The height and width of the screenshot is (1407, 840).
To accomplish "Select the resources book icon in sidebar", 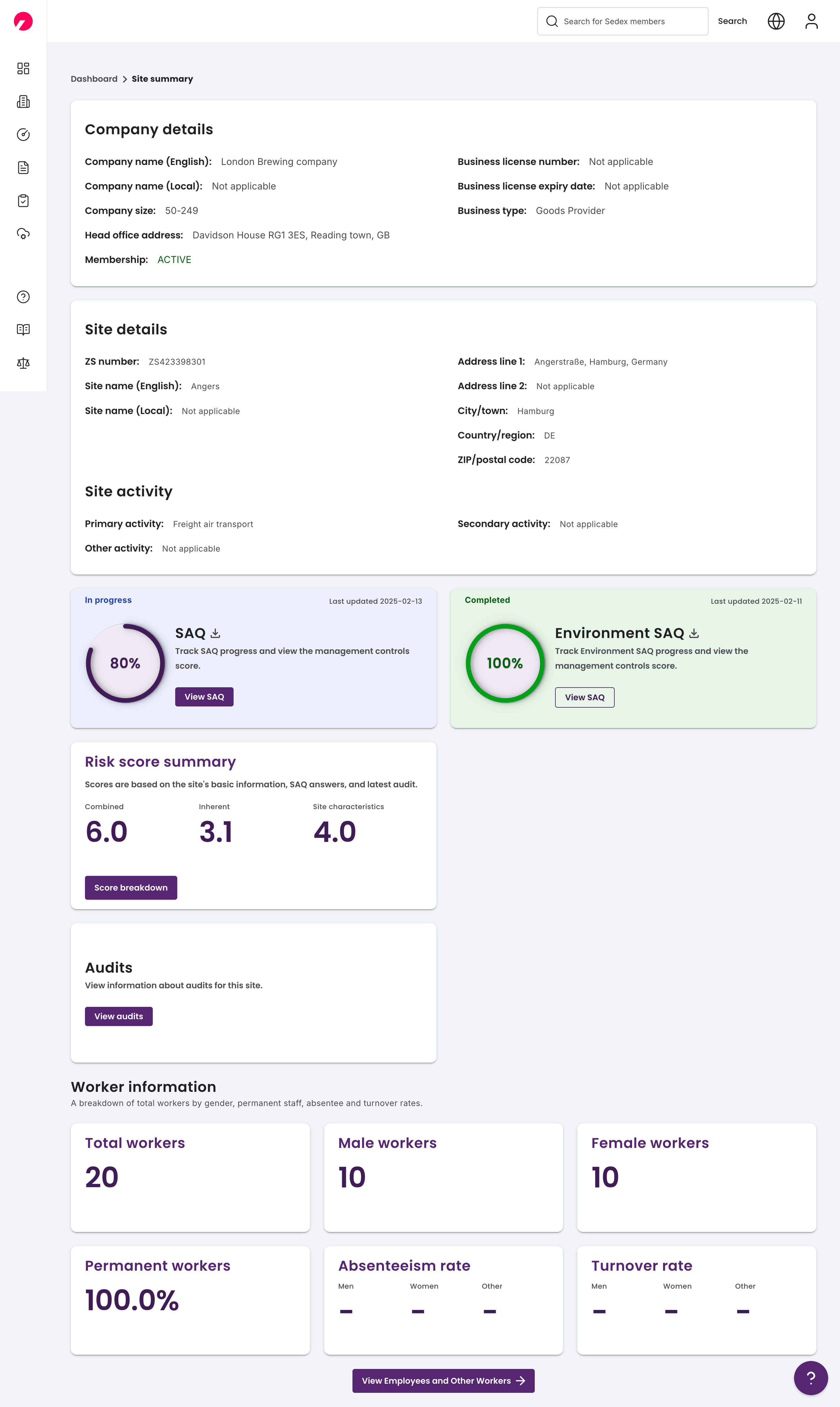I will coord(23,330).
